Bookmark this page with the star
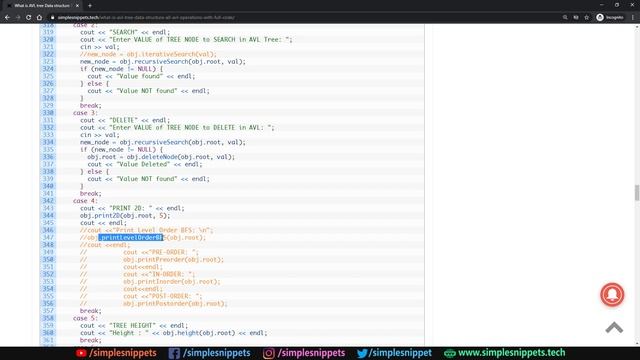The width and height of the screenshot is (640, 360). click(x=587, y=18)
